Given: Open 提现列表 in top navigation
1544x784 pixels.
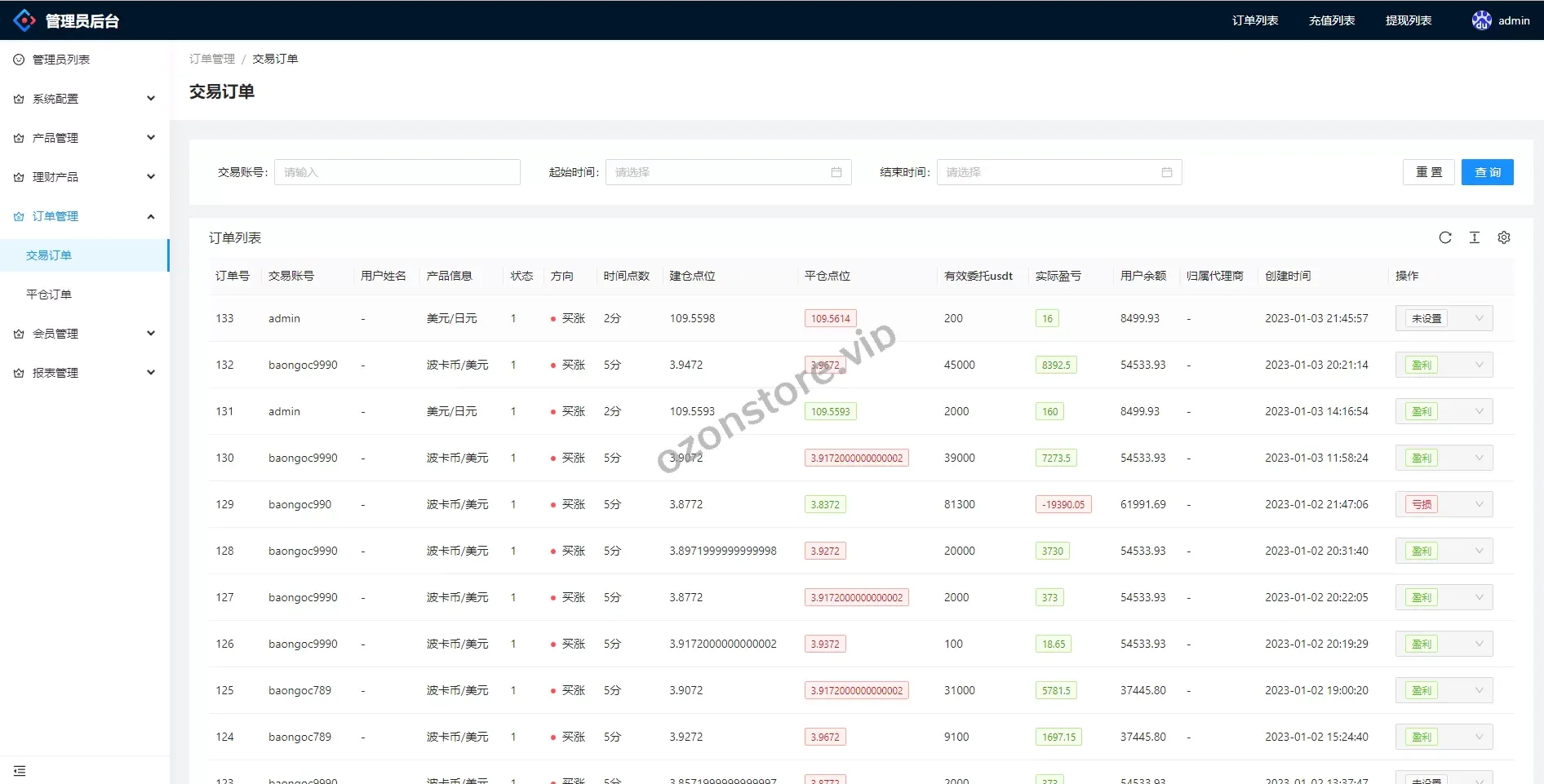Looking at the screenshot, I should 1408,20.
